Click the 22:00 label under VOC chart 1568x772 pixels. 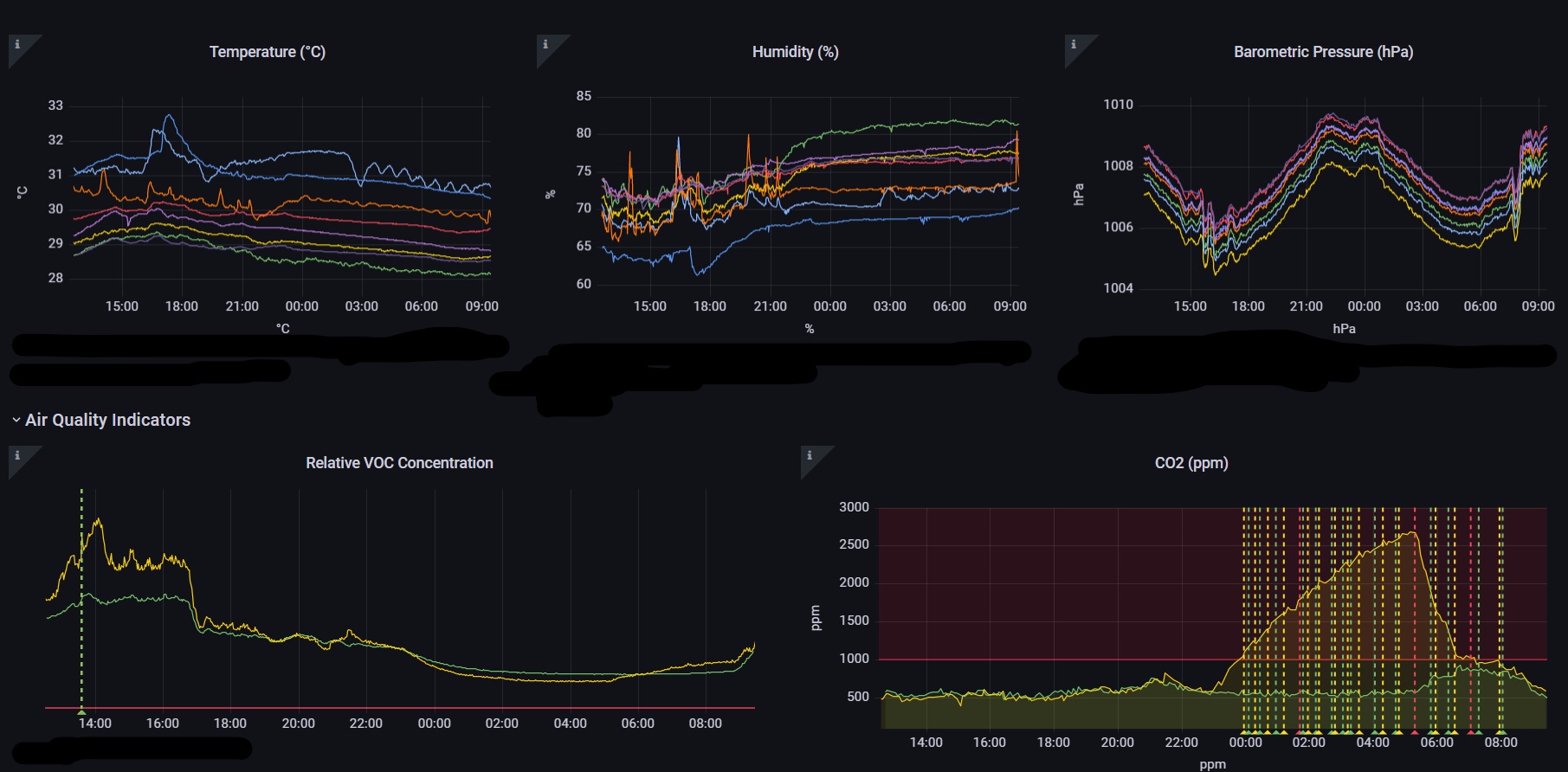[365, 724]
